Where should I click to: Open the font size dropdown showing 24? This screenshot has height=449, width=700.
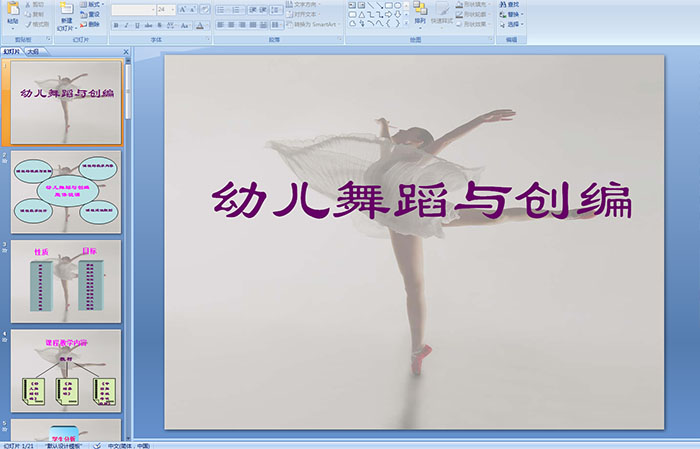point(173,9)
